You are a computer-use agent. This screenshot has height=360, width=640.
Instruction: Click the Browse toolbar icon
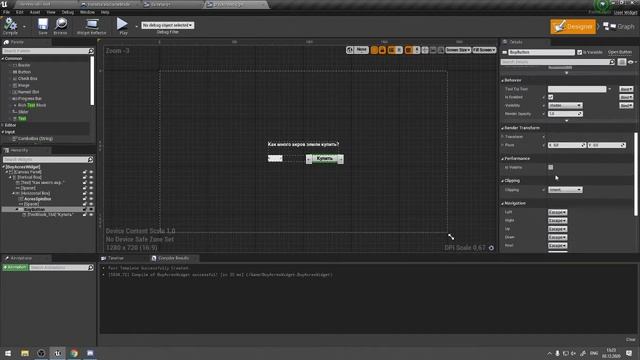(x=60, y=26)
